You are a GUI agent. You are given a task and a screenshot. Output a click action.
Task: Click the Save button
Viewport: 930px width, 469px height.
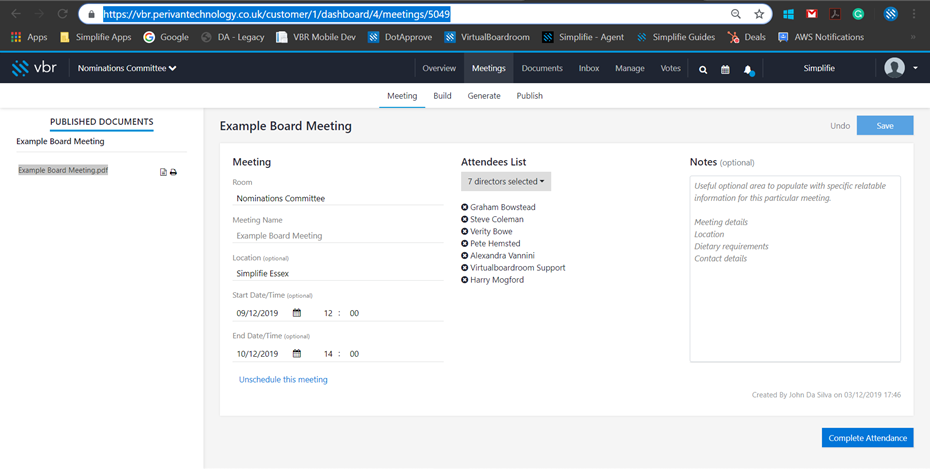pyautogui.click(x=885, y=126)
